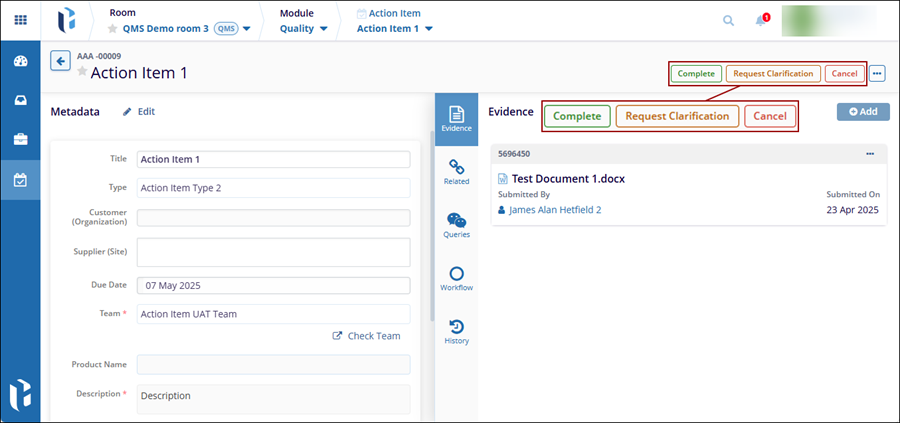
Task: Open the Check Team link
Action: pyautogui.click(x=366, y=336)
